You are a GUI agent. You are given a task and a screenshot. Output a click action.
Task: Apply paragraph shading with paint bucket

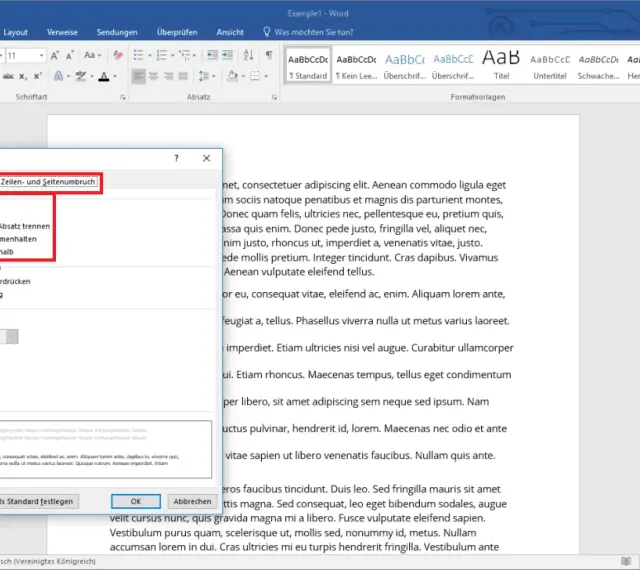point(233,76)
